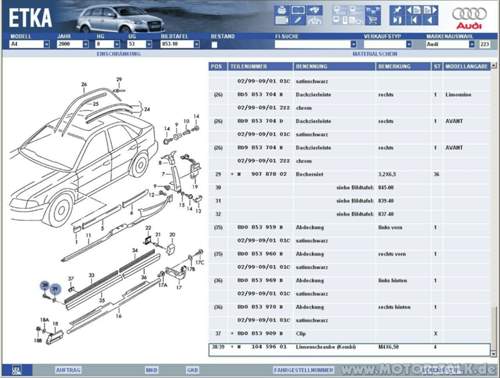The height and width of the screenshot is (378, 500).
Task: Select the Clip row at position 37
Action: pos(349,333)
